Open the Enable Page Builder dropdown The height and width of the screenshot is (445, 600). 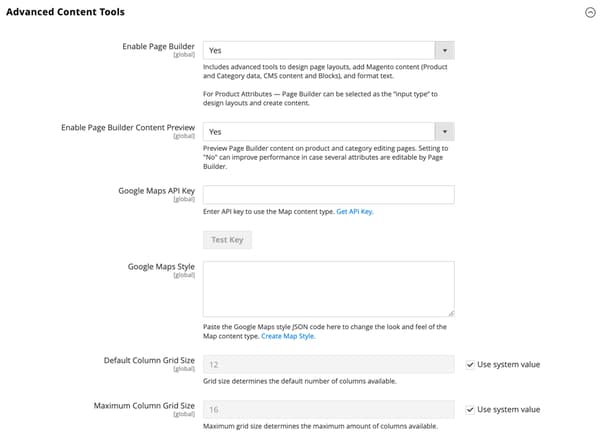(328, 50)
